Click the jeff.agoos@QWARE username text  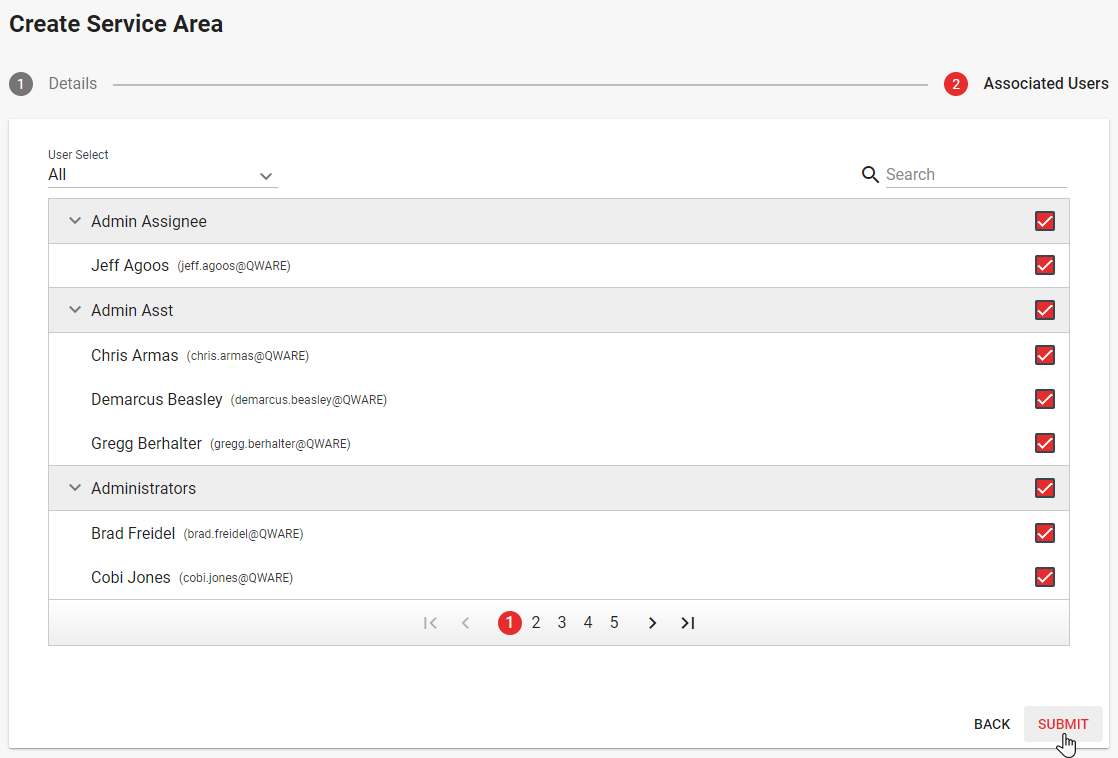pos(234,266)
